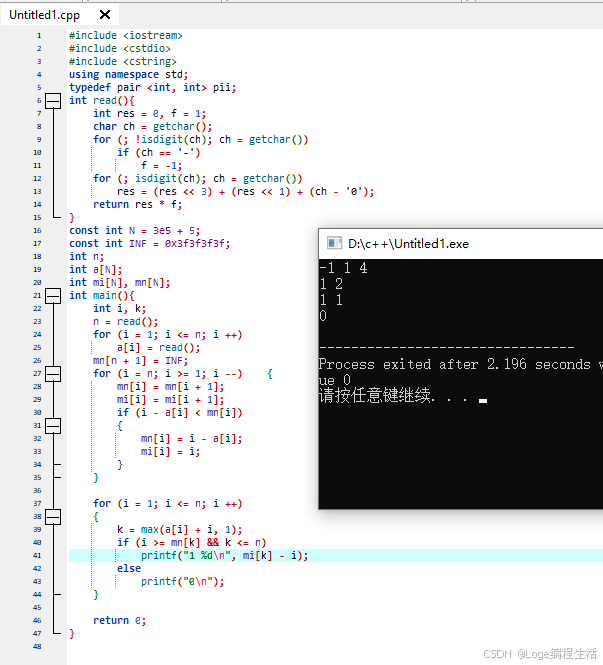Collapse the if block fold at line 31
603x665 pixels.
[53, 425]
